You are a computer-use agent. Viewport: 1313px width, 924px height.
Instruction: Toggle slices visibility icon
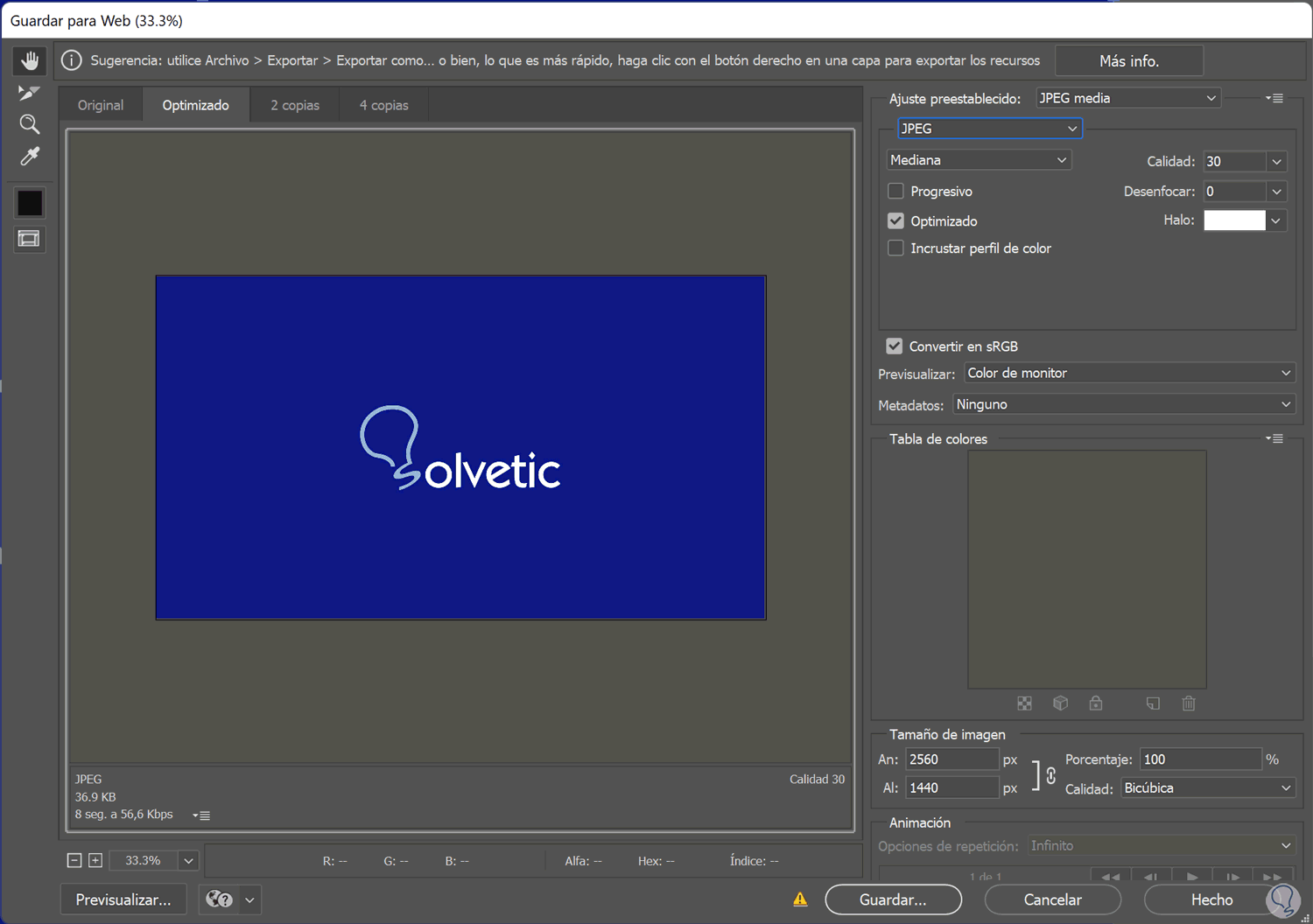click(x=30, y=239)
